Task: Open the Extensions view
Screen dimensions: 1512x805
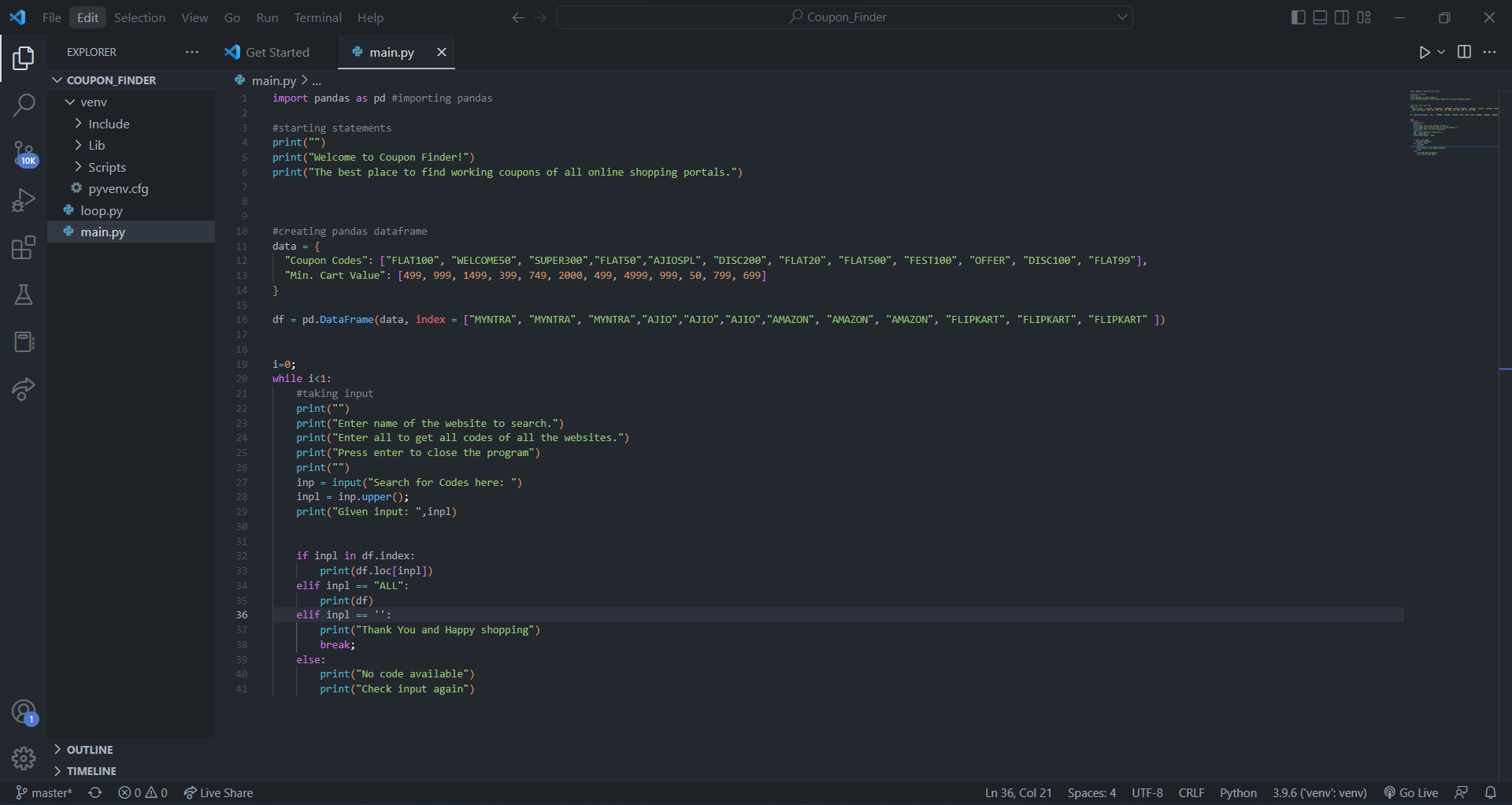Action: [24, 247]
